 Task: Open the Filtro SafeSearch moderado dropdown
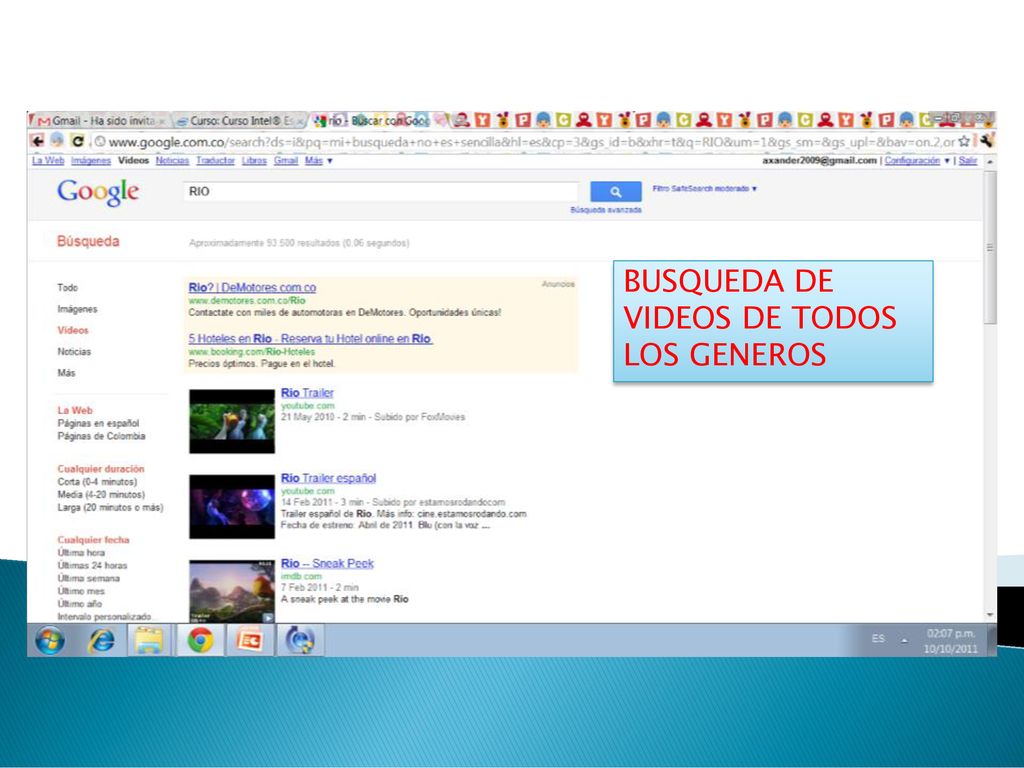tap(704, 189)
